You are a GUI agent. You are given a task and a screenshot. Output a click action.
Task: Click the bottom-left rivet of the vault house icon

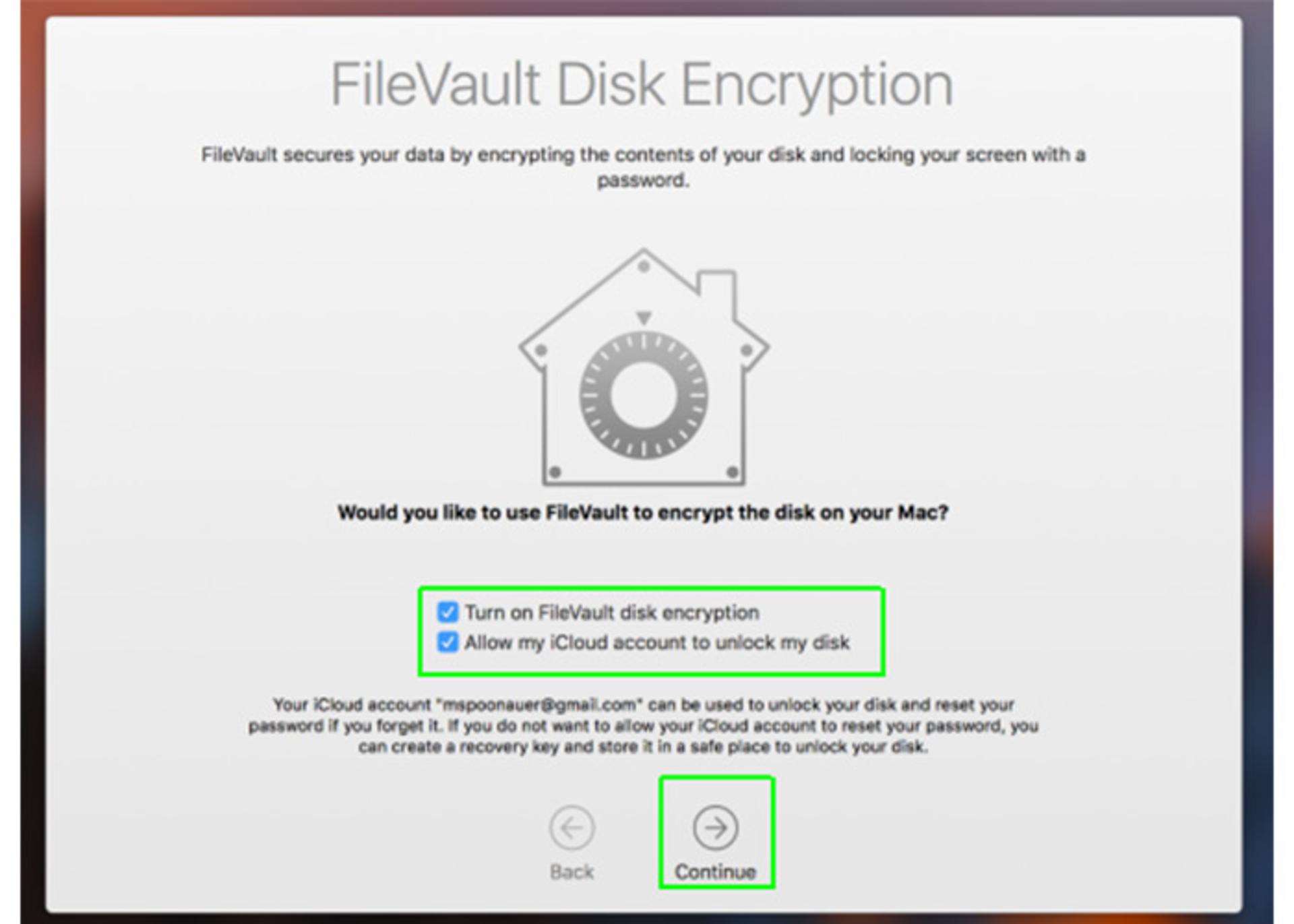[x=555, y=472]
